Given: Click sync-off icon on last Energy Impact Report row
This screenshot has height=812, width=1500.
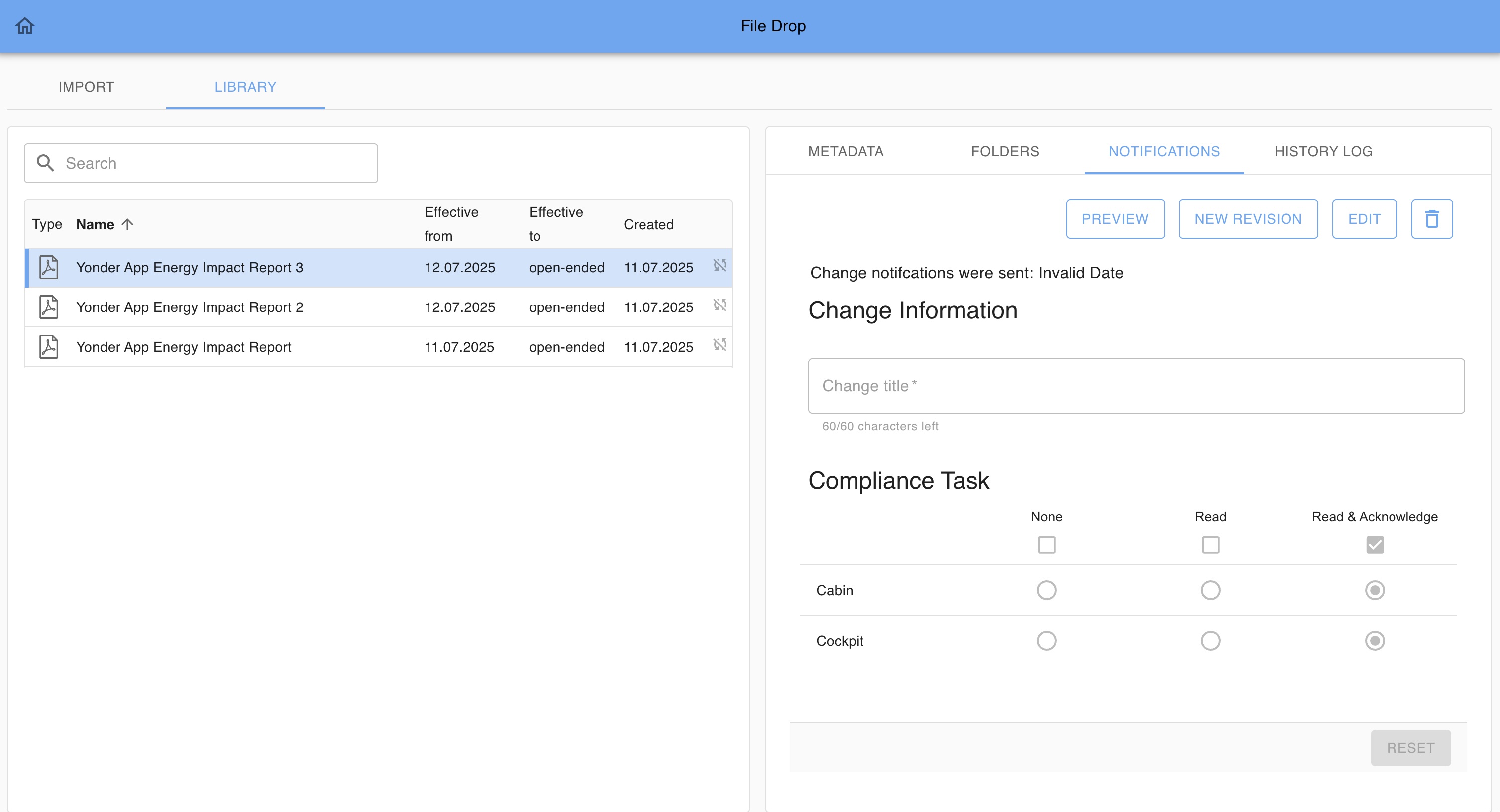Looking at the screenshot, I should tap(720, 345).
